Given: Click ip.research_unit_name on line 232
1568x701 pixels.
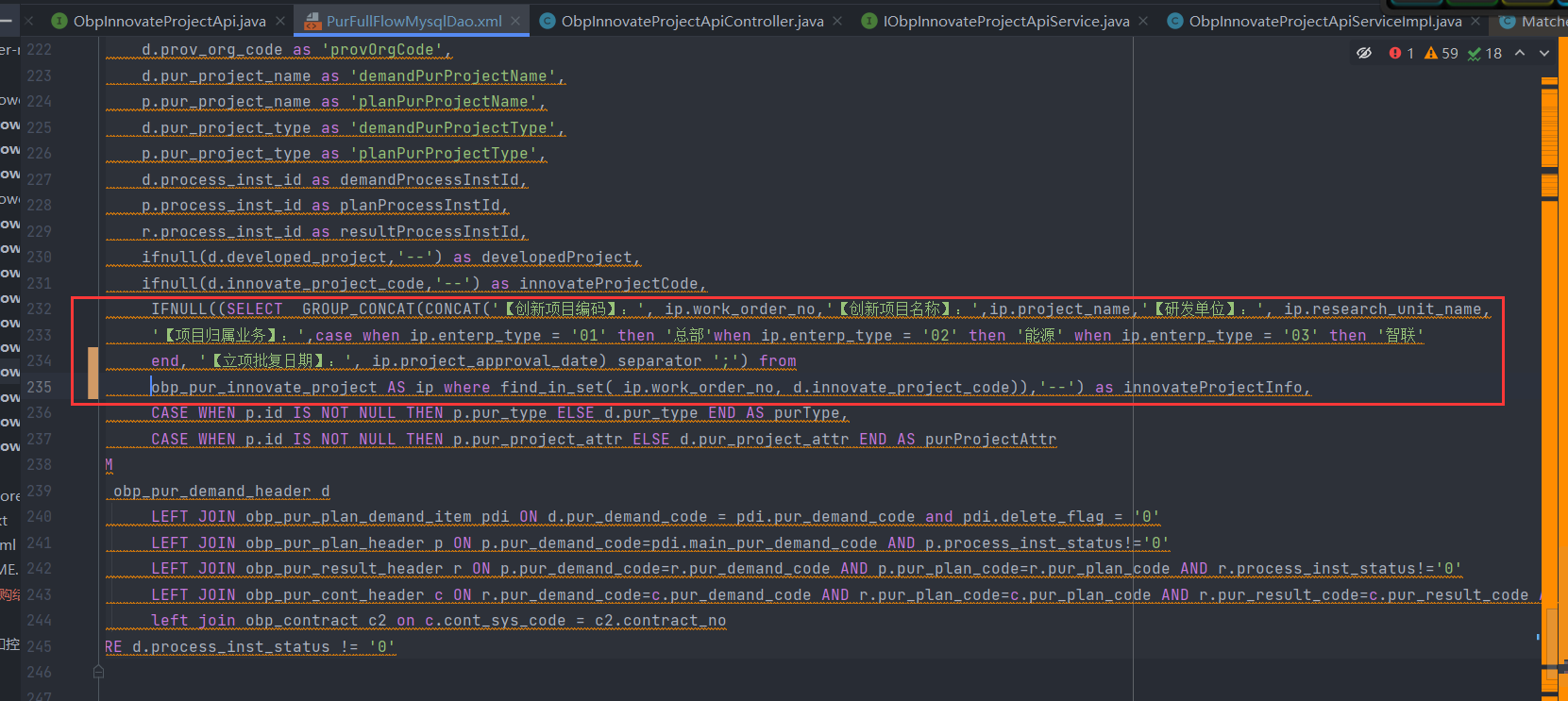Looking at the screenshot, I should [1383, 309].
